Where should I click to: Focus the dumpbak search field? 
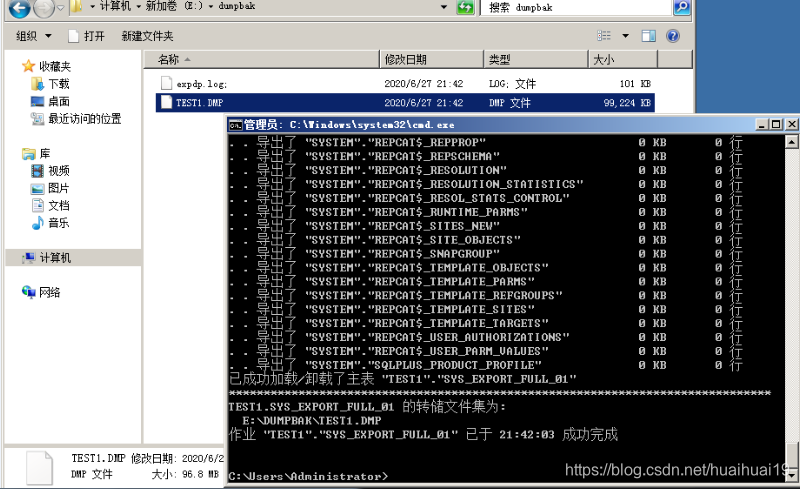pyautogui.click(x=575, y=7)
